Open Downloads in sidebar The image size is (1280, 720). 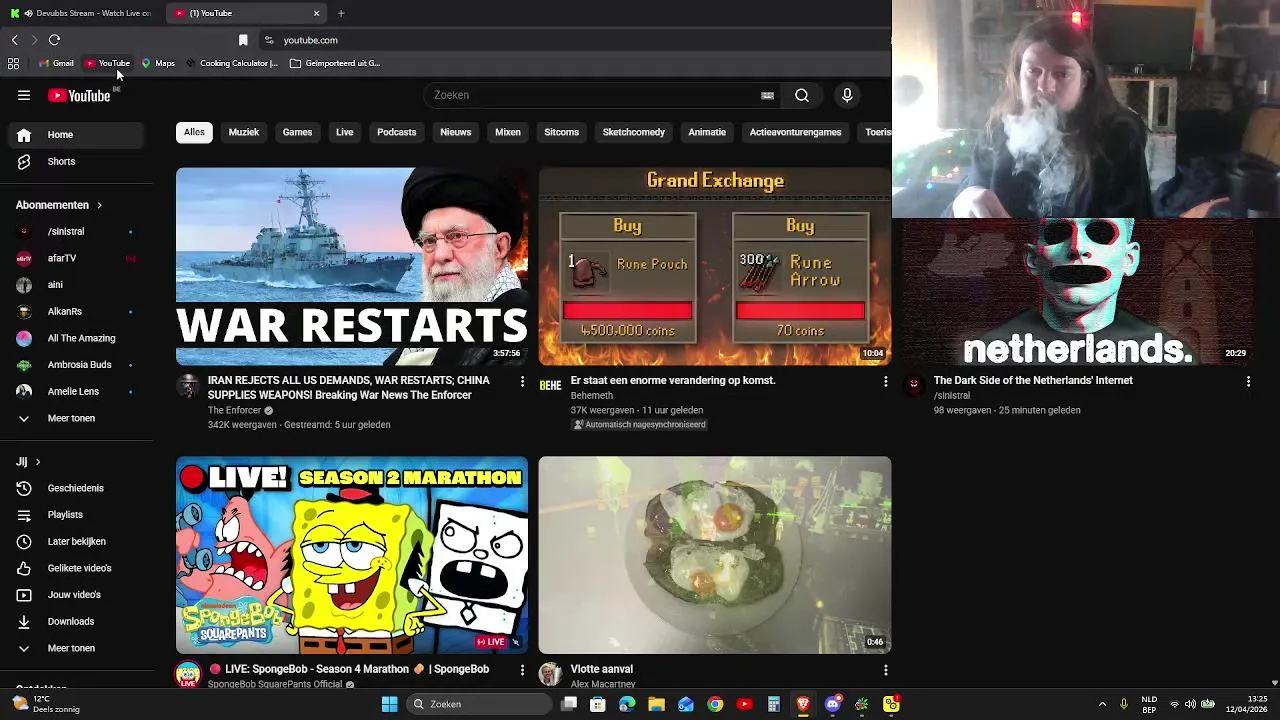coord(77,621)
